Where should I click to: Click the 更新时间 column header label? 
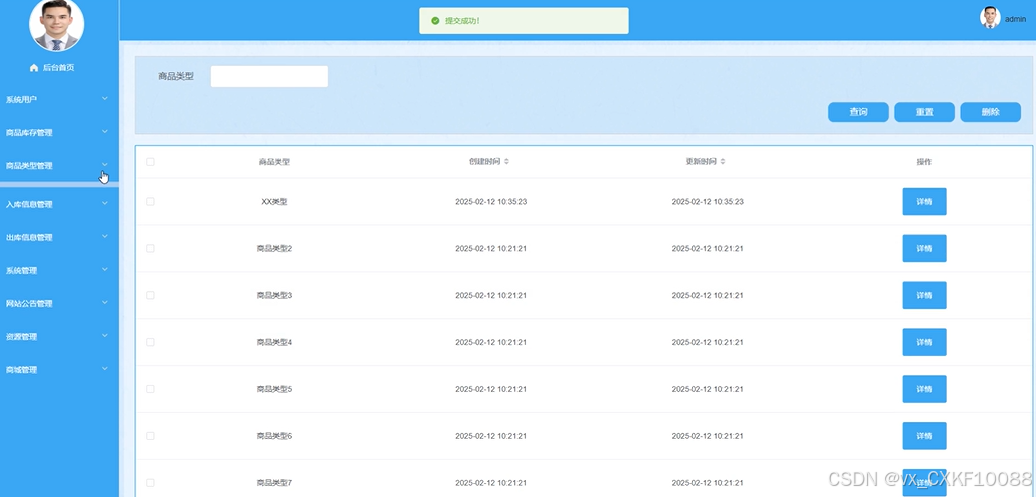[701, 162]
